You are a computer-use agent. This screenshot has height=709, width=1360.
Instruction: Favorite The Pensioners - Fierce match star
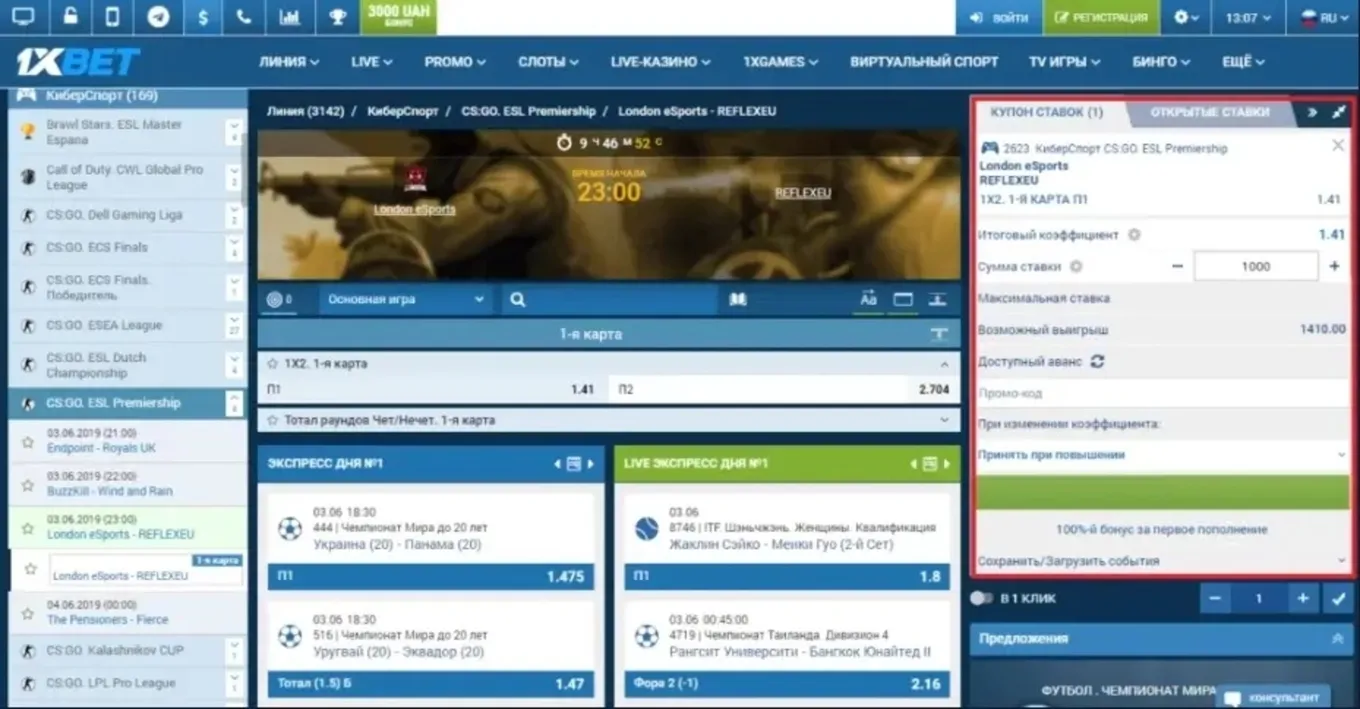tap(28, 612)
